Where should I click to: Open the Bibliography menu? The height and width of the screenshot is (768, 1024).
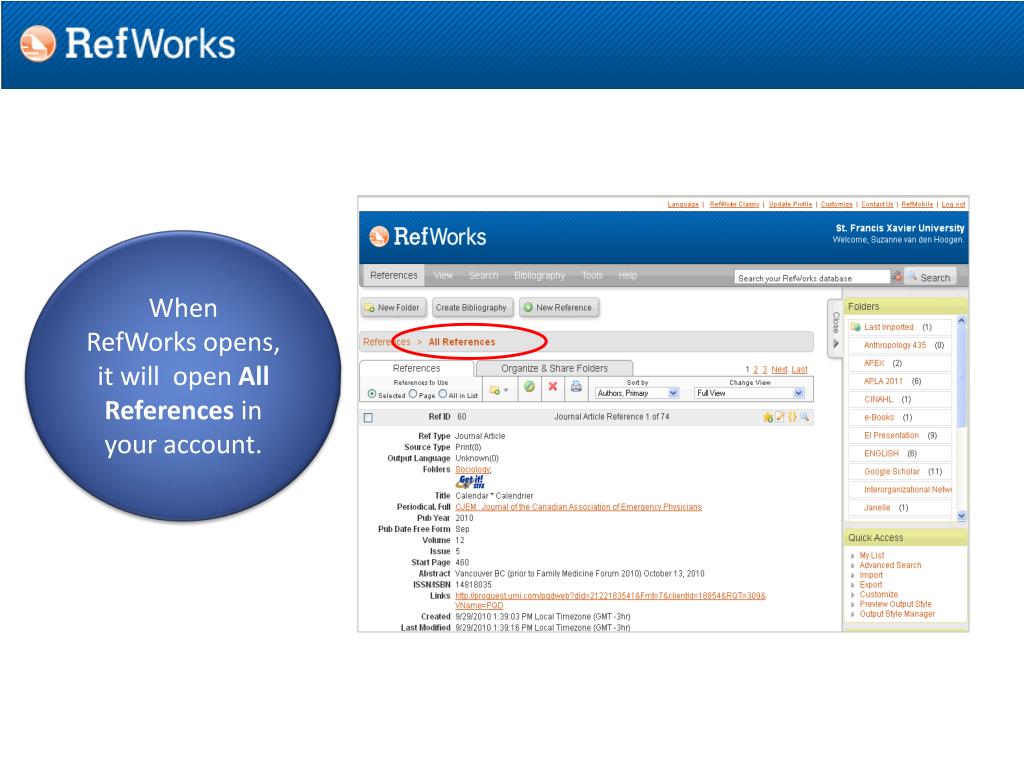click(x=539, y=276)
